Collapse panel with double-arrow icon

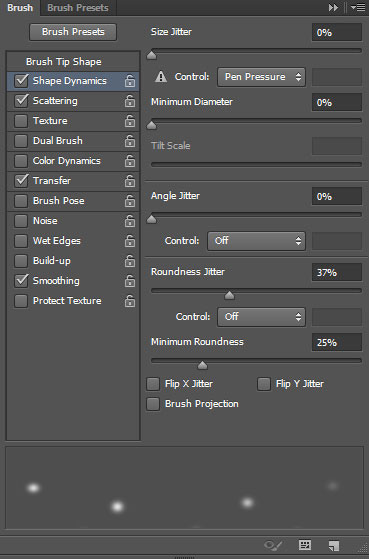click(333, 7)
